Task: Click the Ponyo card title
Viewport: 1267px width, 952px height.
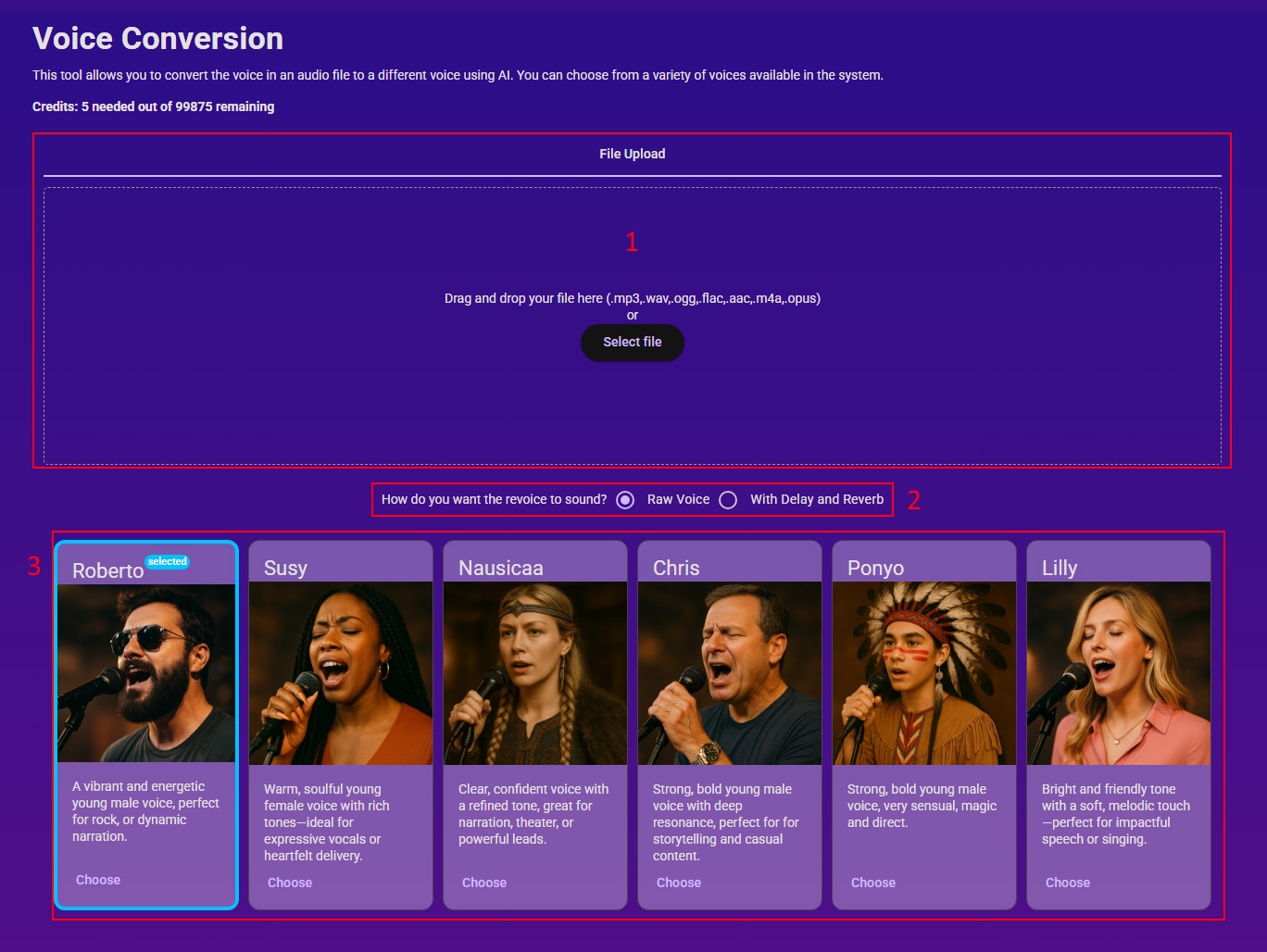Action: click(875, 568)
